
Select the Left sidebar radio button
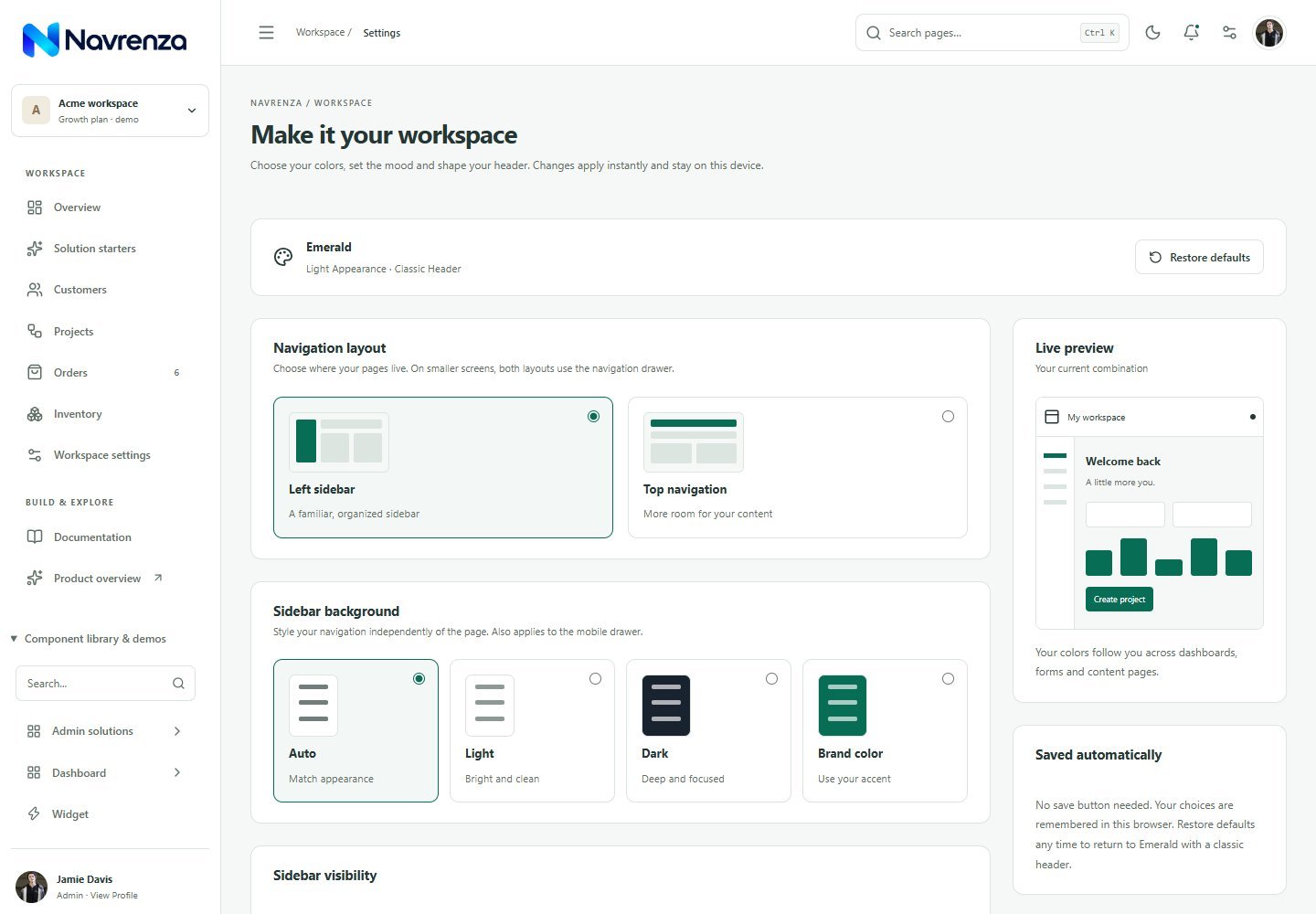click(593, 416)
